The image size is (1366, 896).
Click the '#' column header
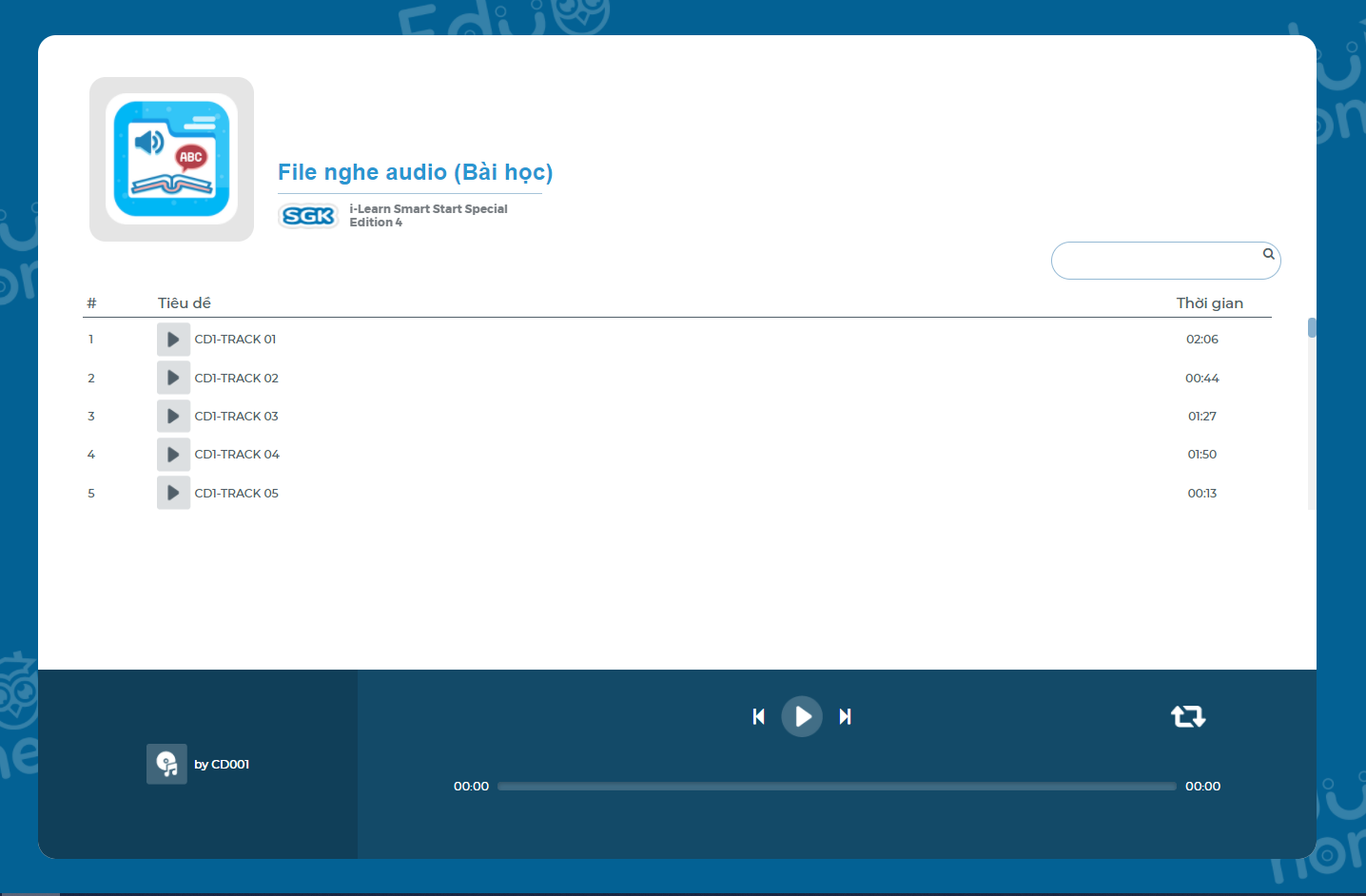(x=91, y=302)
